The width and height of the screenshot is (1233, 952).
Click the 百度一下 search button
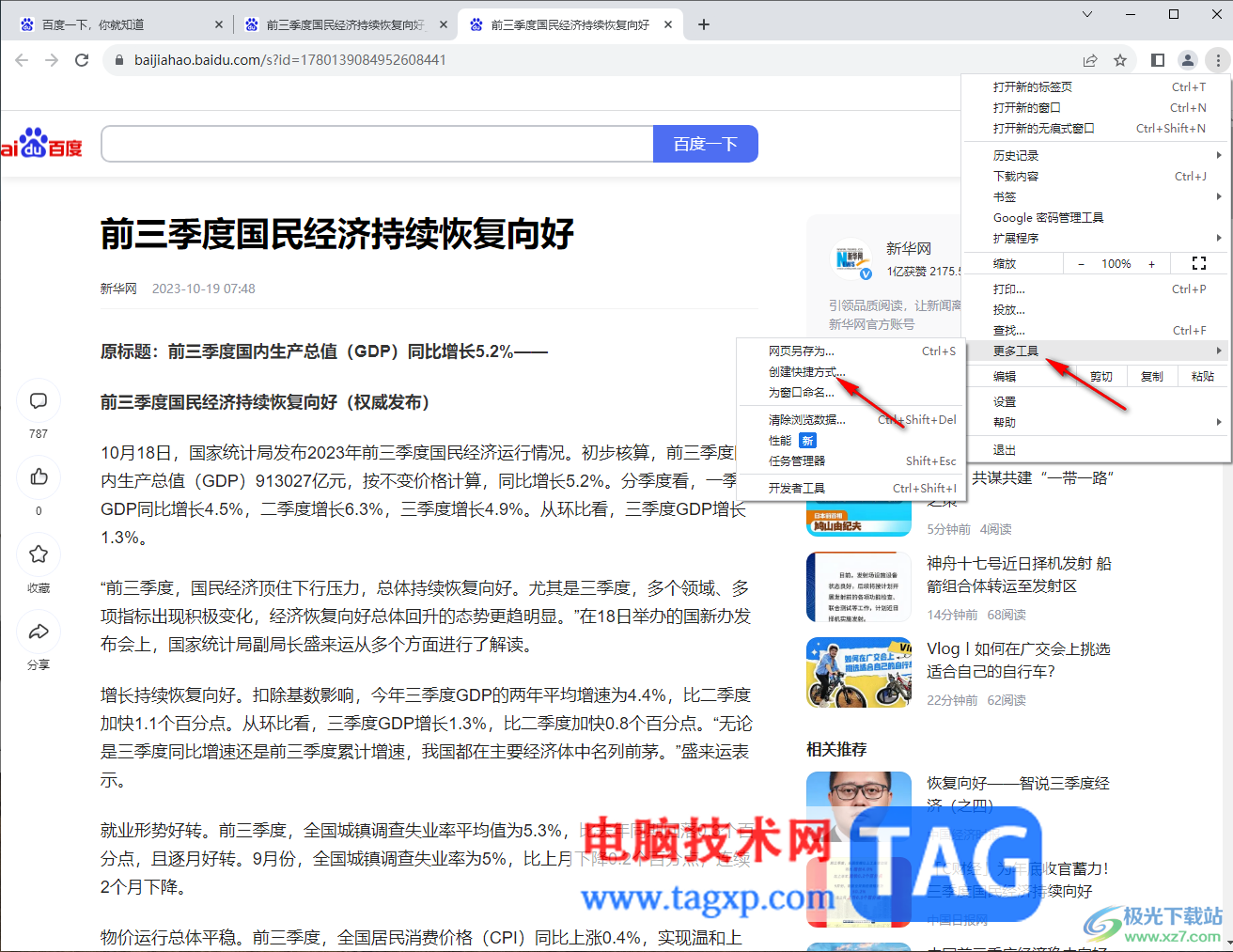pos(706,144)
